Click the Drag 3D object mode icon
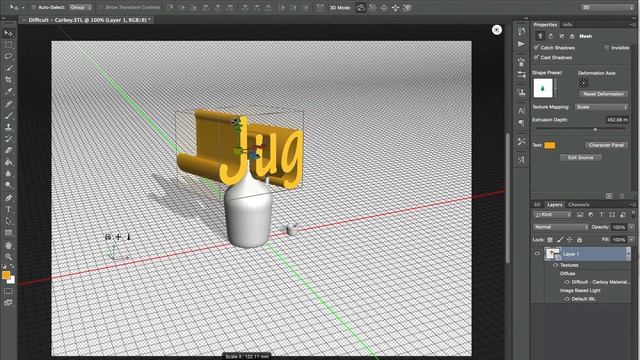The width and height of the screenshot is (640, 360). click(x=384, y=7)
